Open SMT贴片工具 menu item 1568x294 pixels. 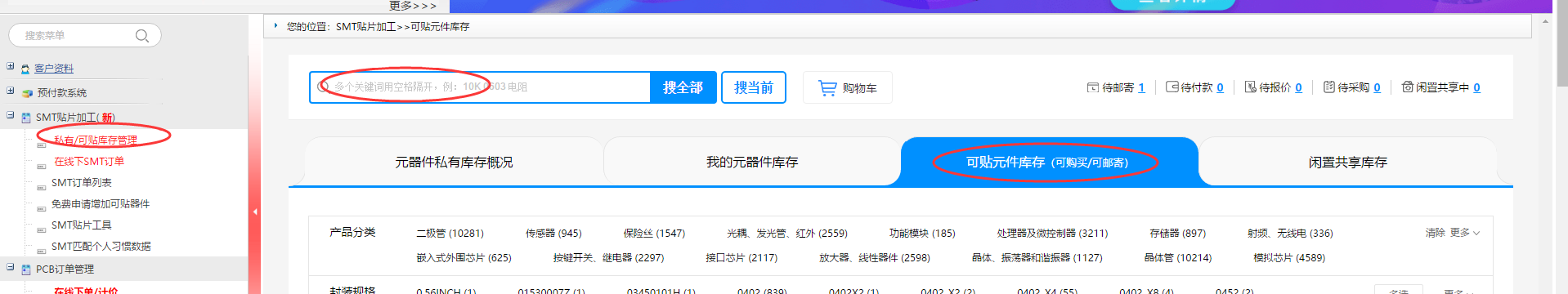tap(81, 225)
